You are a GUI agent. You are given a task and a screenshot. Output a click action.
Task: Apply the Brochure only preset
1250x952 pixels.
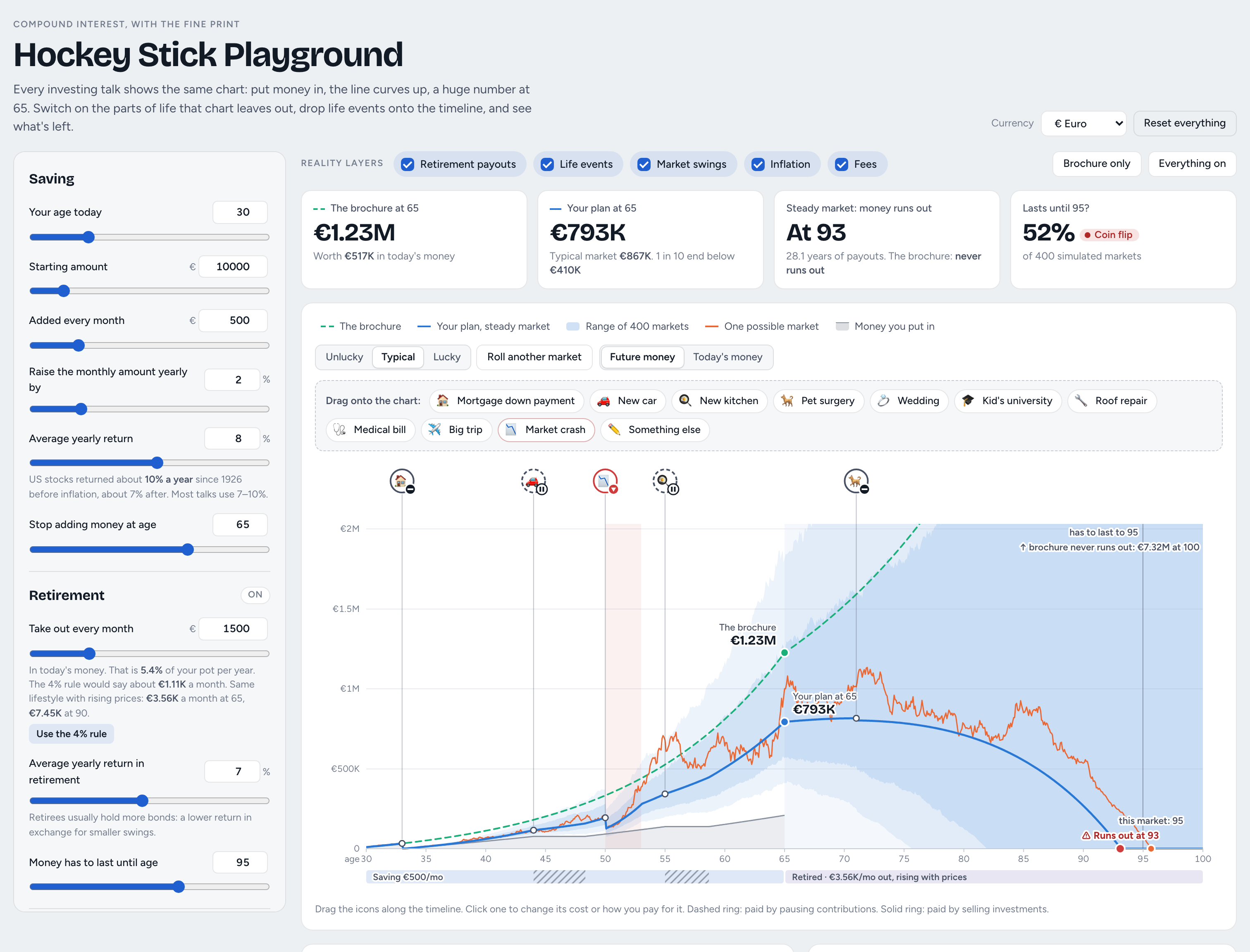[x=1096, y=164]
